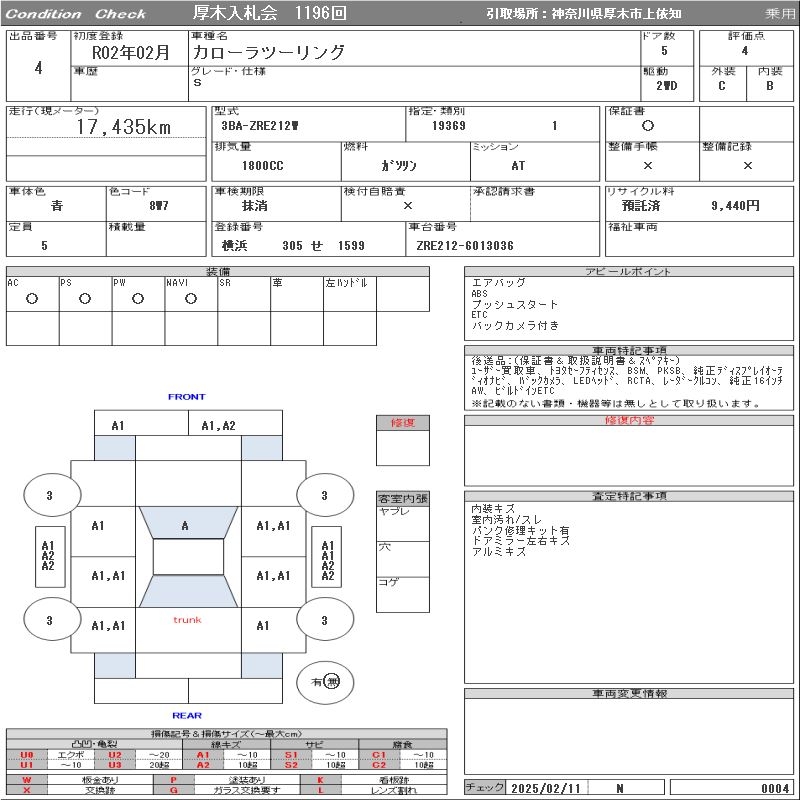Click the PS equipment circle mark
This screenshot has height=800, width=800.
coord(85,298)
